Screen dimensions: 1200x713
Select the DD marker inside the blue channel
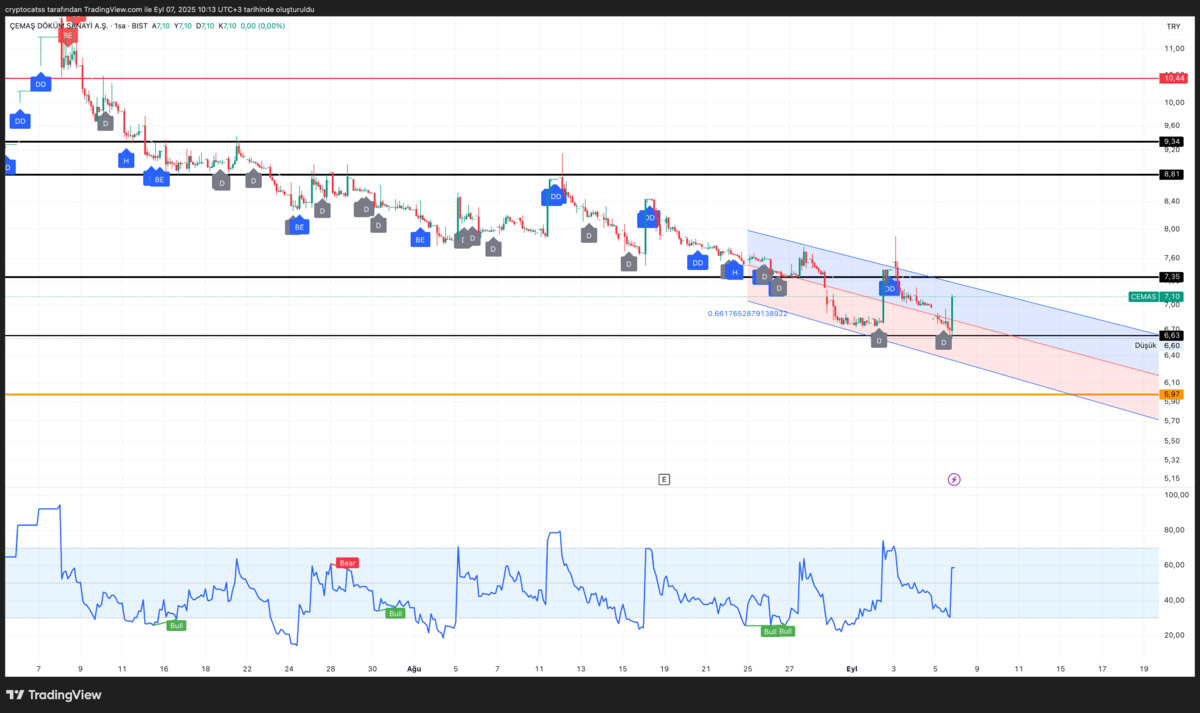(889, 288)
